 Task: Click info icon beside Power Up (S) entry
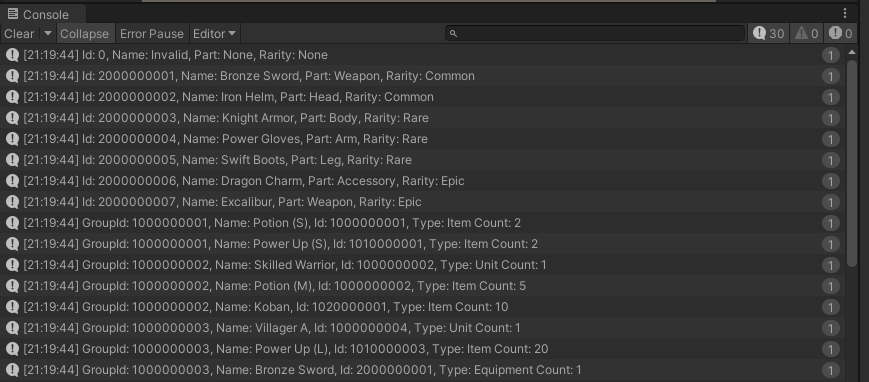[12, 245]
